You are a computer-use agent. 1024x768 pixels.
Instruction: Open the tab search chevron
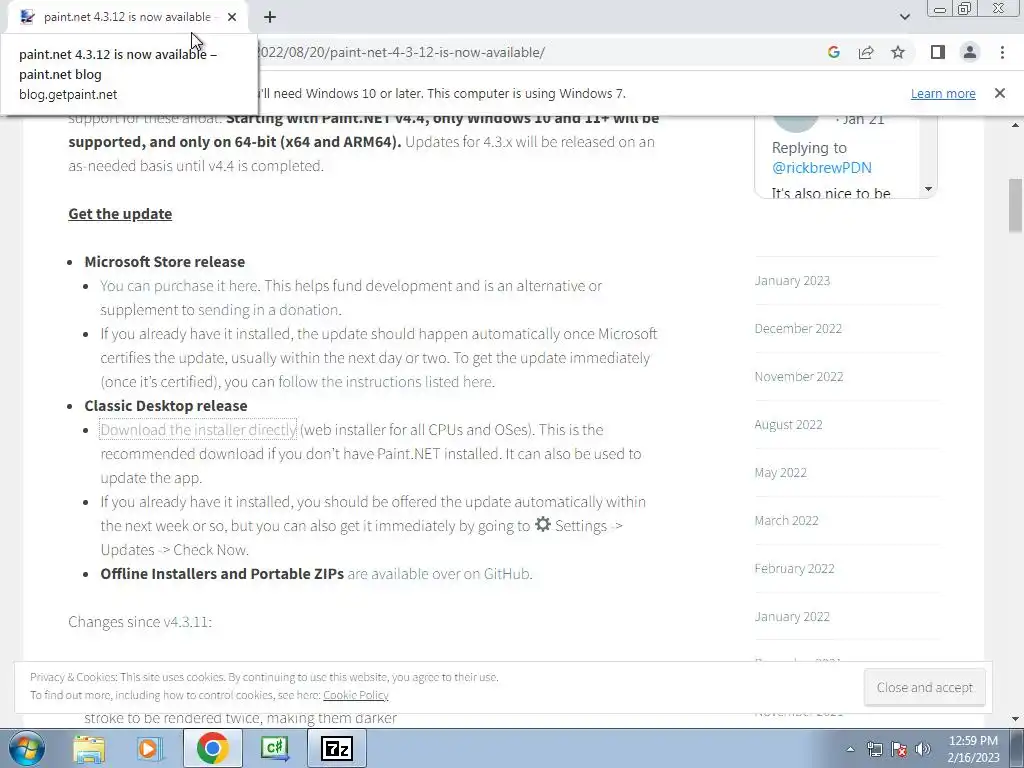point(904,17)
